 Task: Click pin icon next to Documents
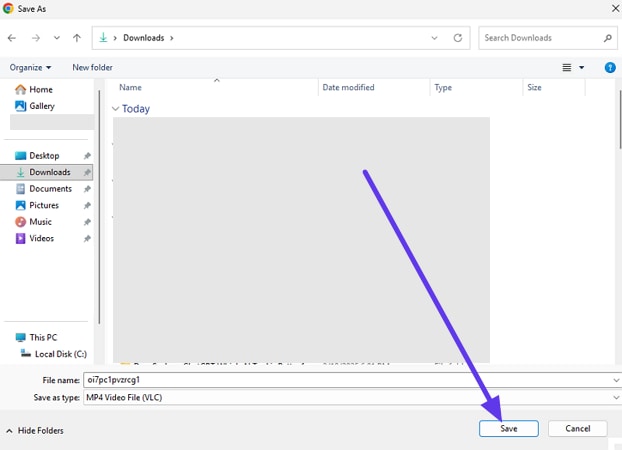[87, 189]
